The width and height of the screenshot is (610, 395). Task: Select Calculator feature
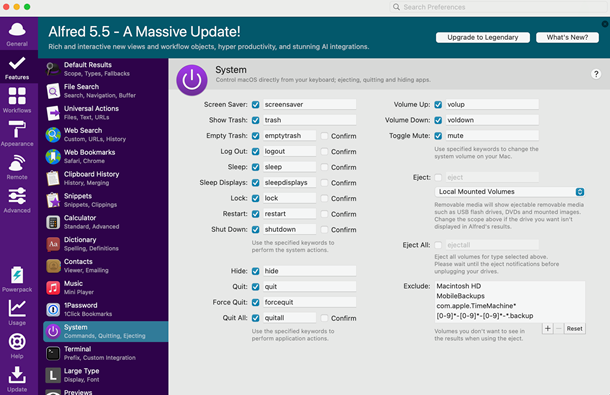pos(105,222)
